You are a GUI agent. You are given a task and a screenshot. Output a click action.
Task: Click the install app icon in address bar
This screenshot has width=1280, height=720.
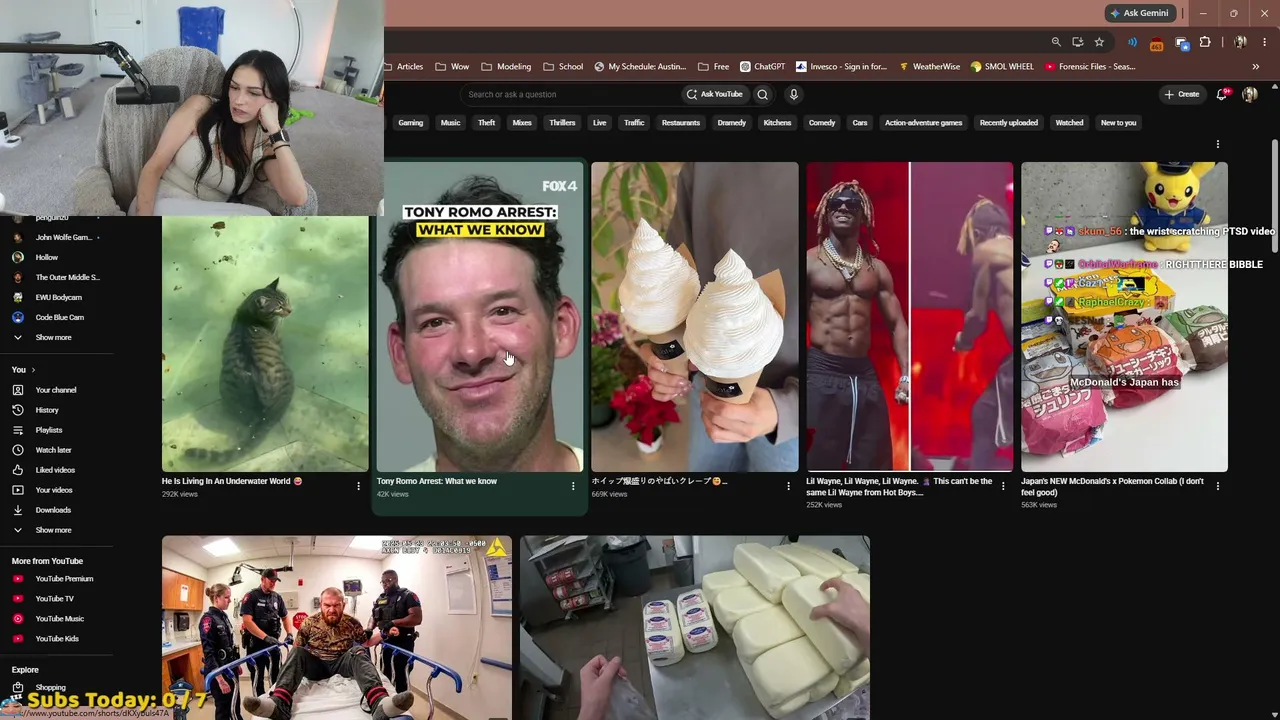point(1077,42)
